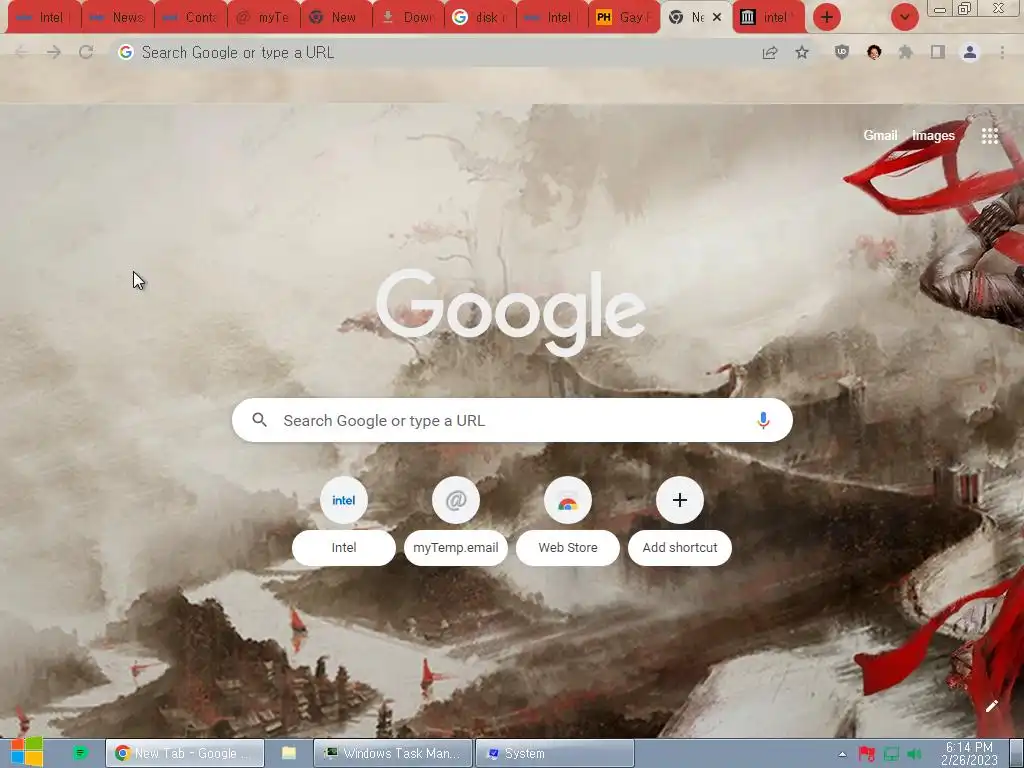The width and height of the screenshot is (1024, 768).
Task: Open the myTemp.email shortcut icon
Action: [456, 500]
